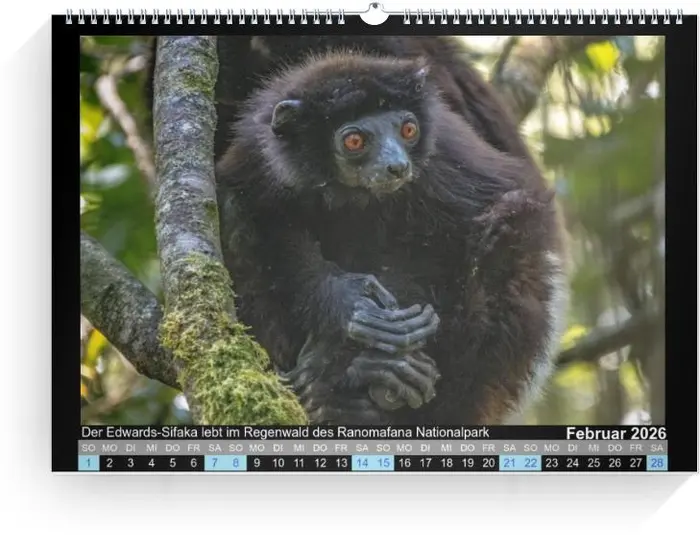Select Saturday 21 in the date strip

click(x=509, y=462)
